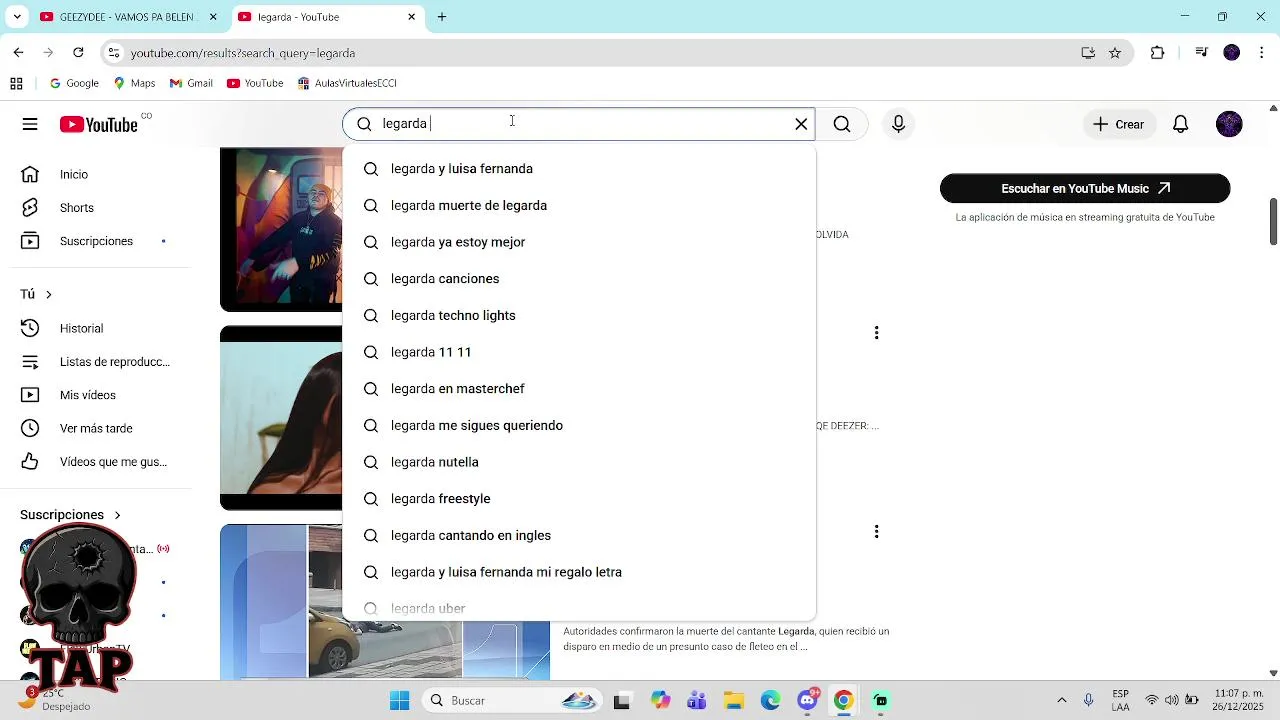Click inside the YouTube search field

(580, 124)
